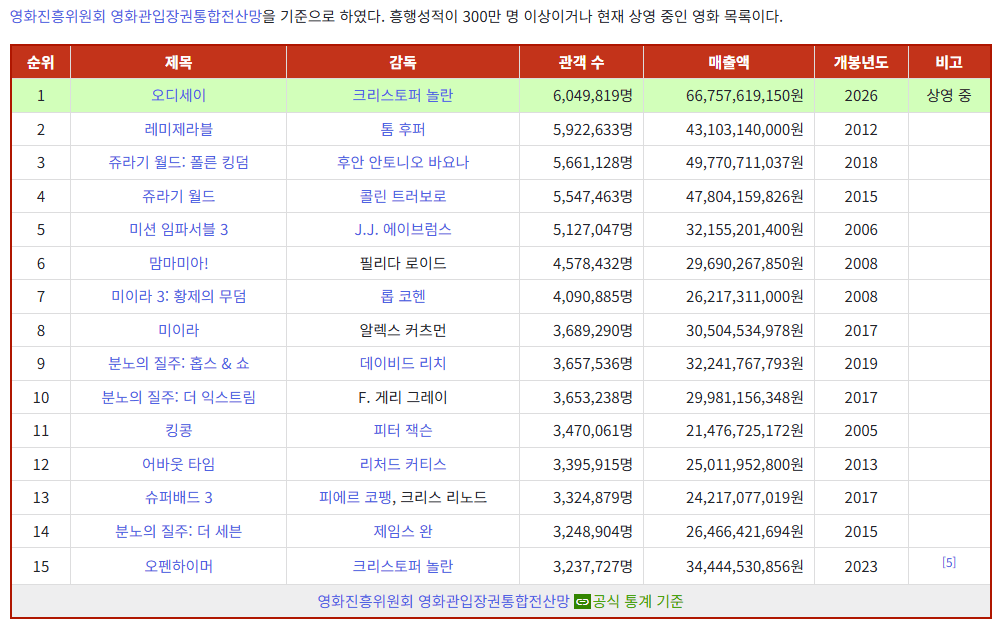Click director name 크리스 리노드
This screenshot has width=1003, height=636.
tap(444, 498)
